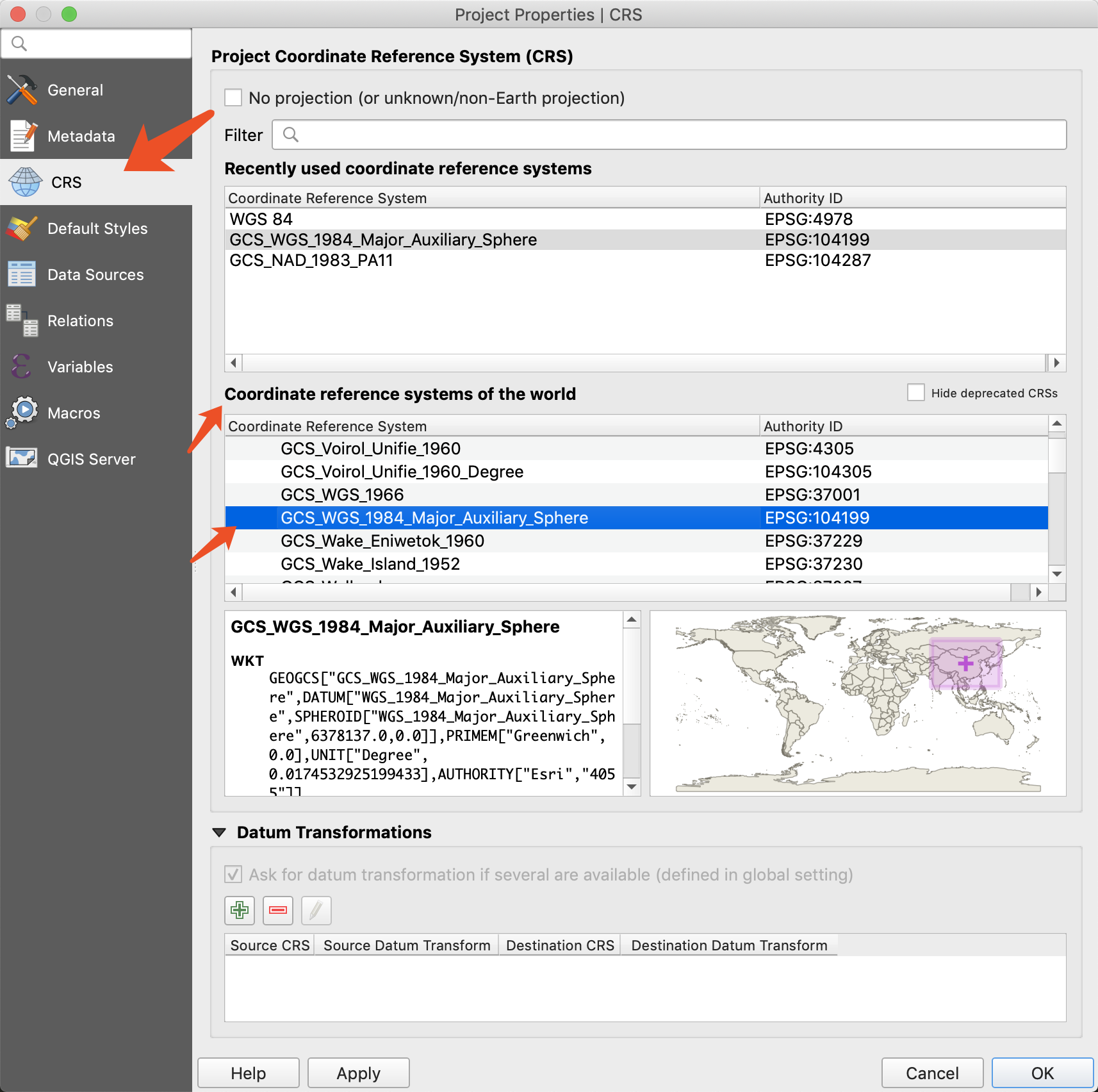
Task: Select GCS_Wake_Eniwetok_1960 row
Action: (637, 541)
